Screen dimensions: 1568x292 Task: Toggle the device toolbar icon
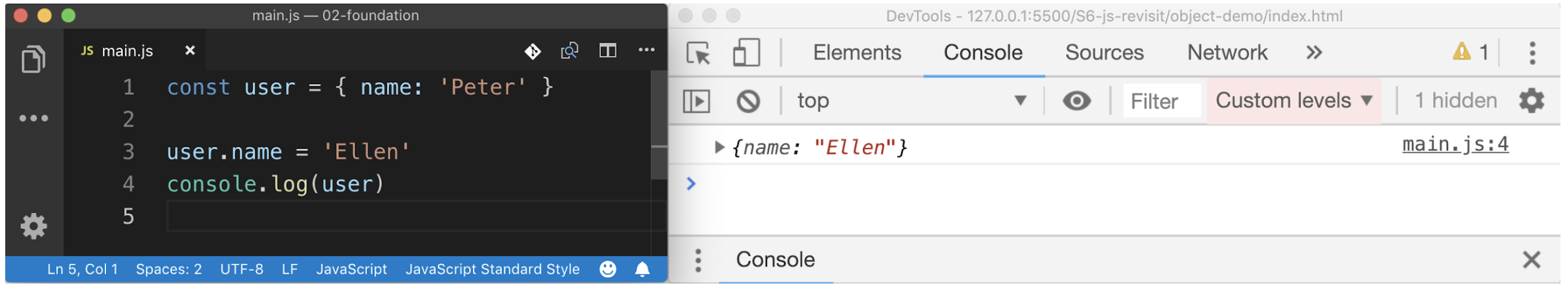pos(746,53)
